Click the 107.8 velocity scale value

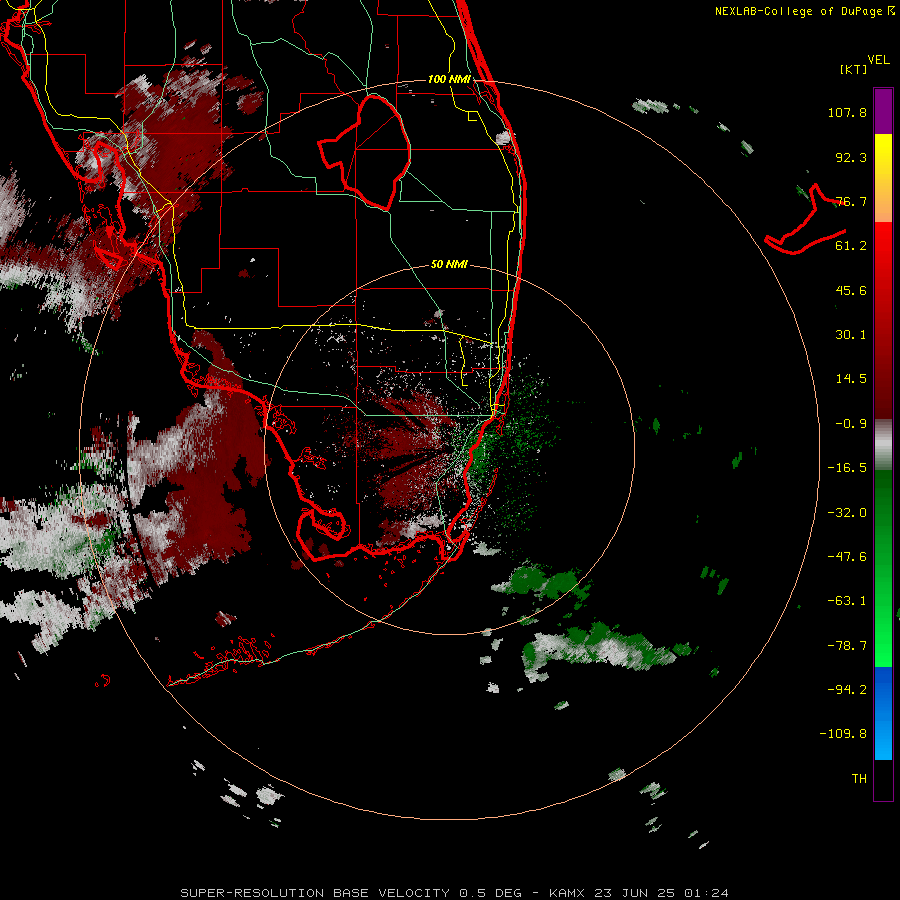click(x=847, y=112)
